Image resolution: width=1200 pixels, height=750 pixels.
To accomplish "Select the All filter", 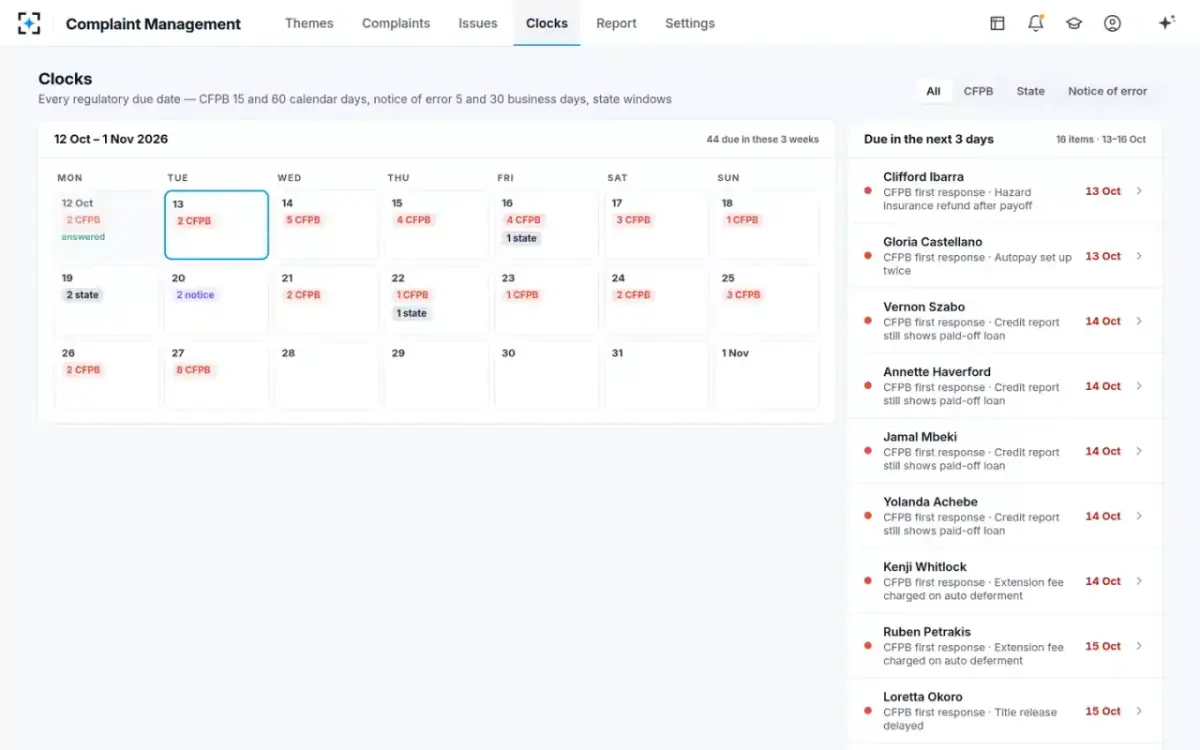I will tap(933, 91).
